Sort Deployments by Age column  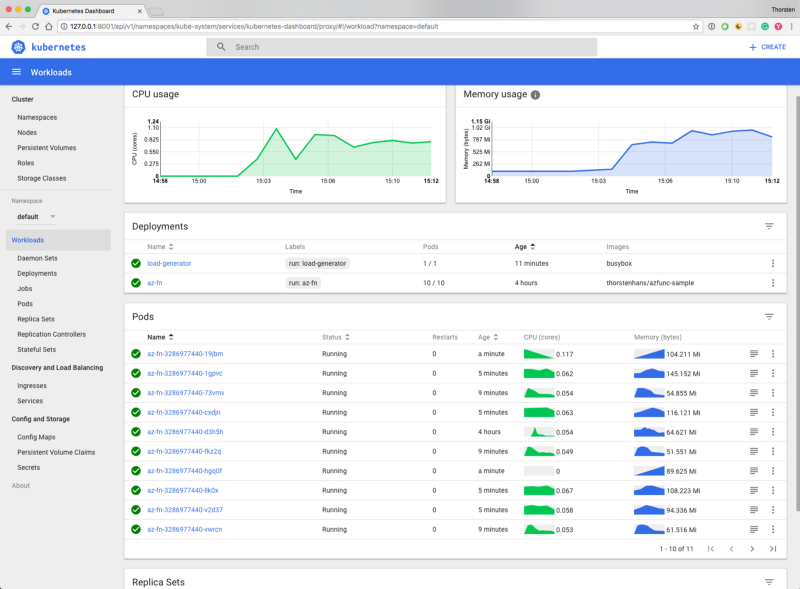point(524,246)
